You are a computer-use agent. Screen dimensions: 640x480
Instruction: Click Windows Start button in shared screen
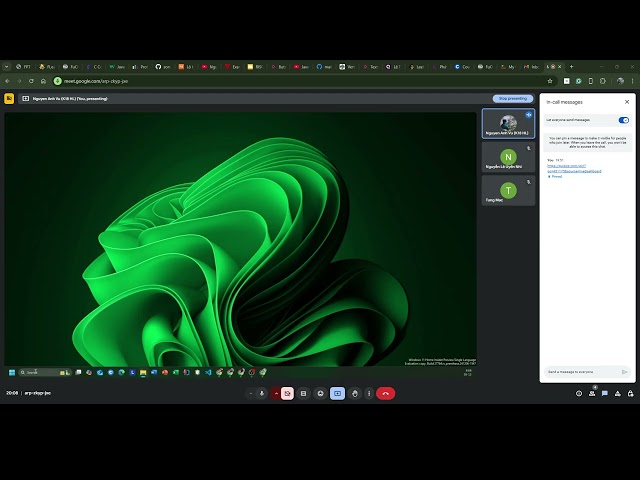coord(12,372)
